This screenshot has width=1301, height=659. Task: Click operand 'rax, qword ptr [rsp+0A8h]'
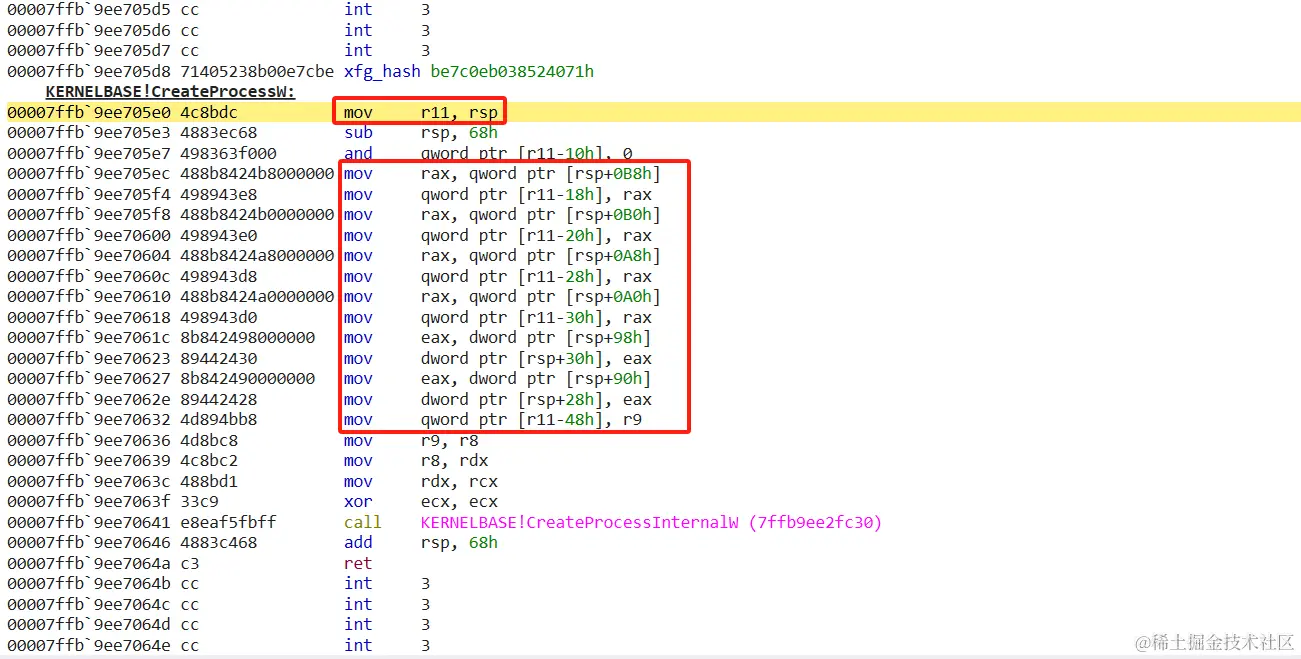[x=541, y=256]
